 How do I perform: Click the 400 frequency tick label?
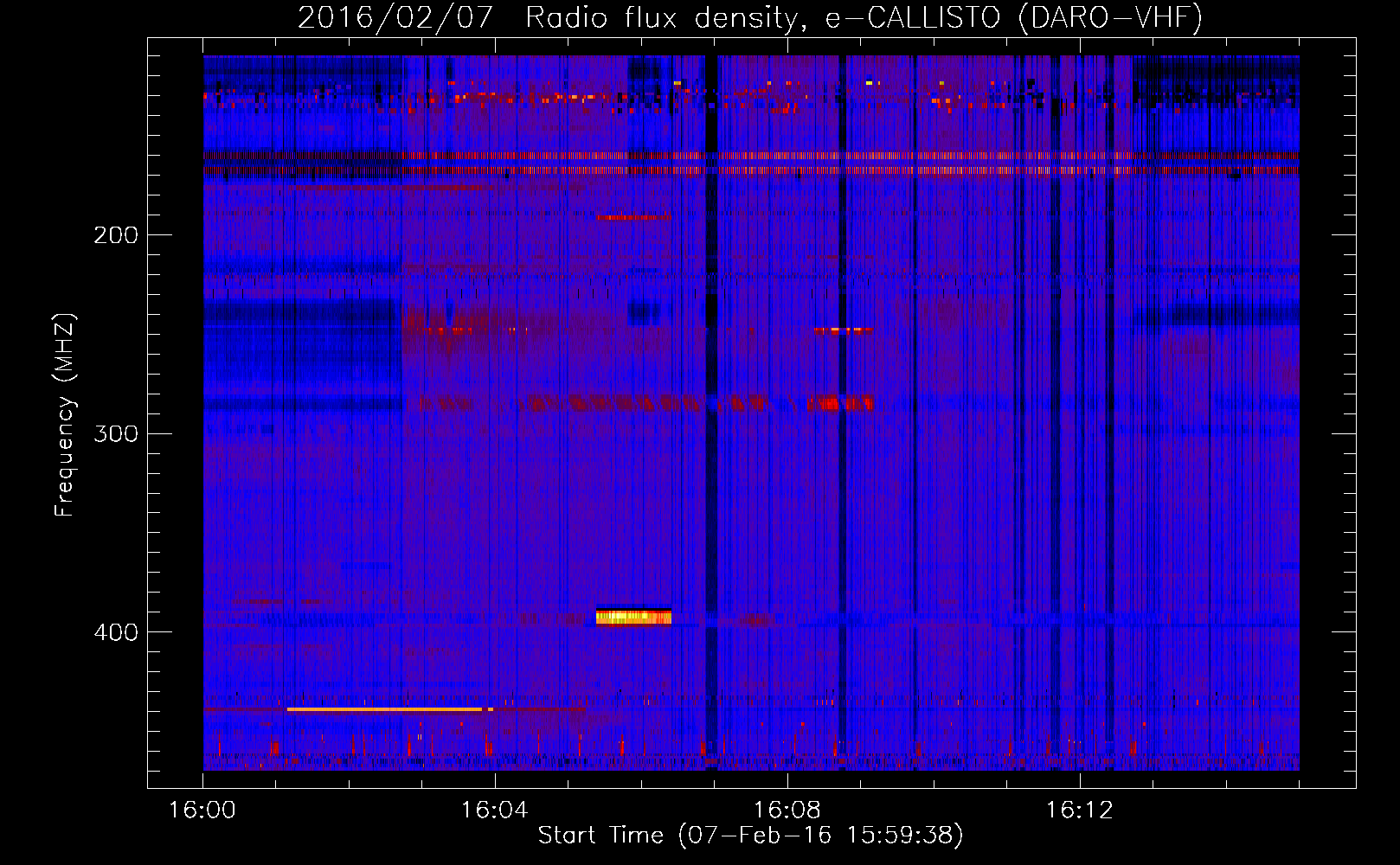(116, 632)
